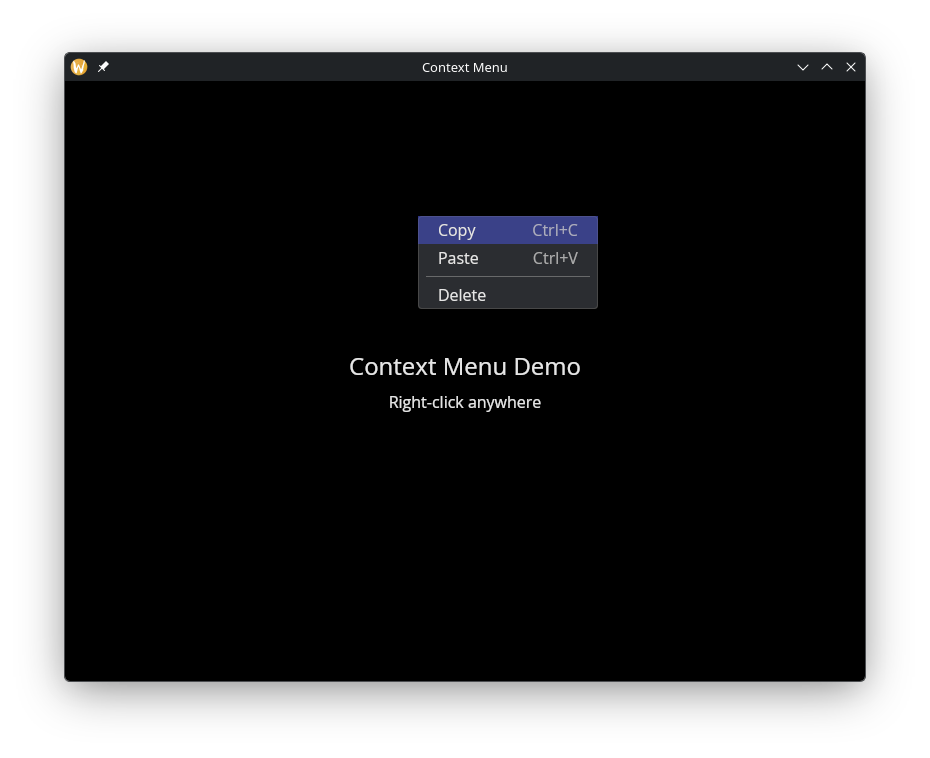Click the chevron next to the close button

[x=827, y=67]
